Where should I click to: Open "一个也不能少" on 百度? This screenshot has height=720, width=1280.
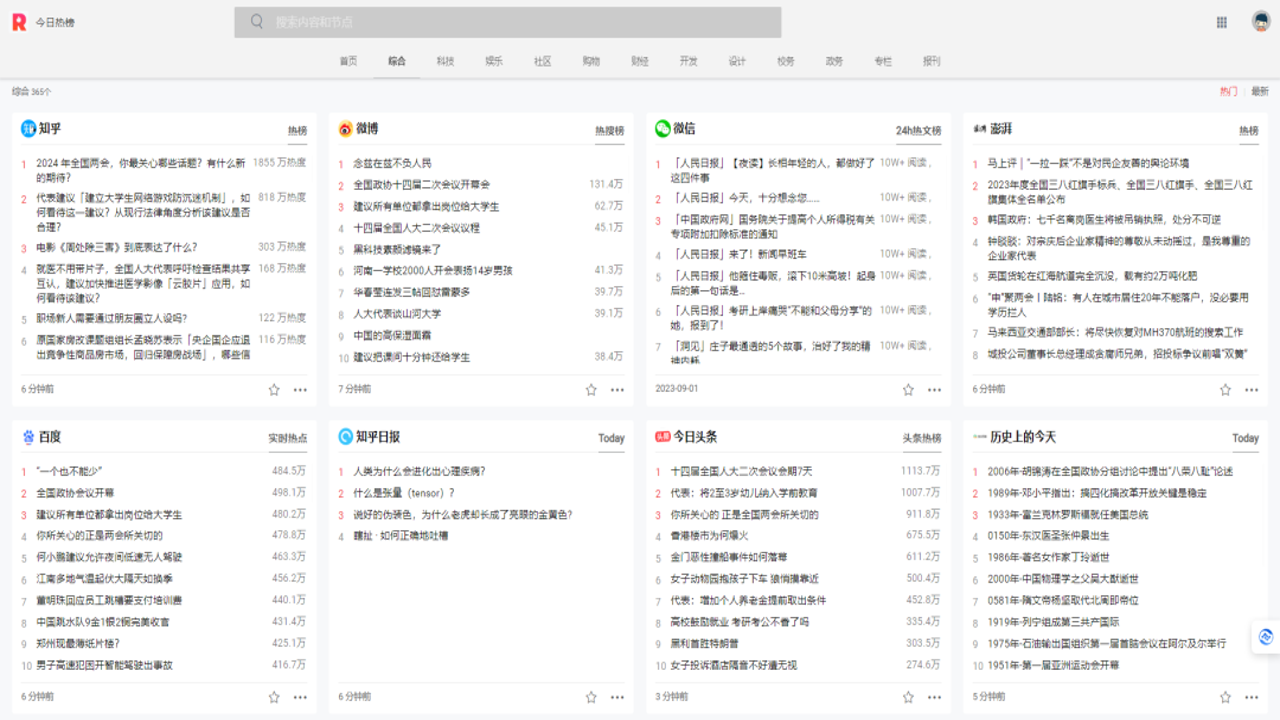tap(70, 471)
